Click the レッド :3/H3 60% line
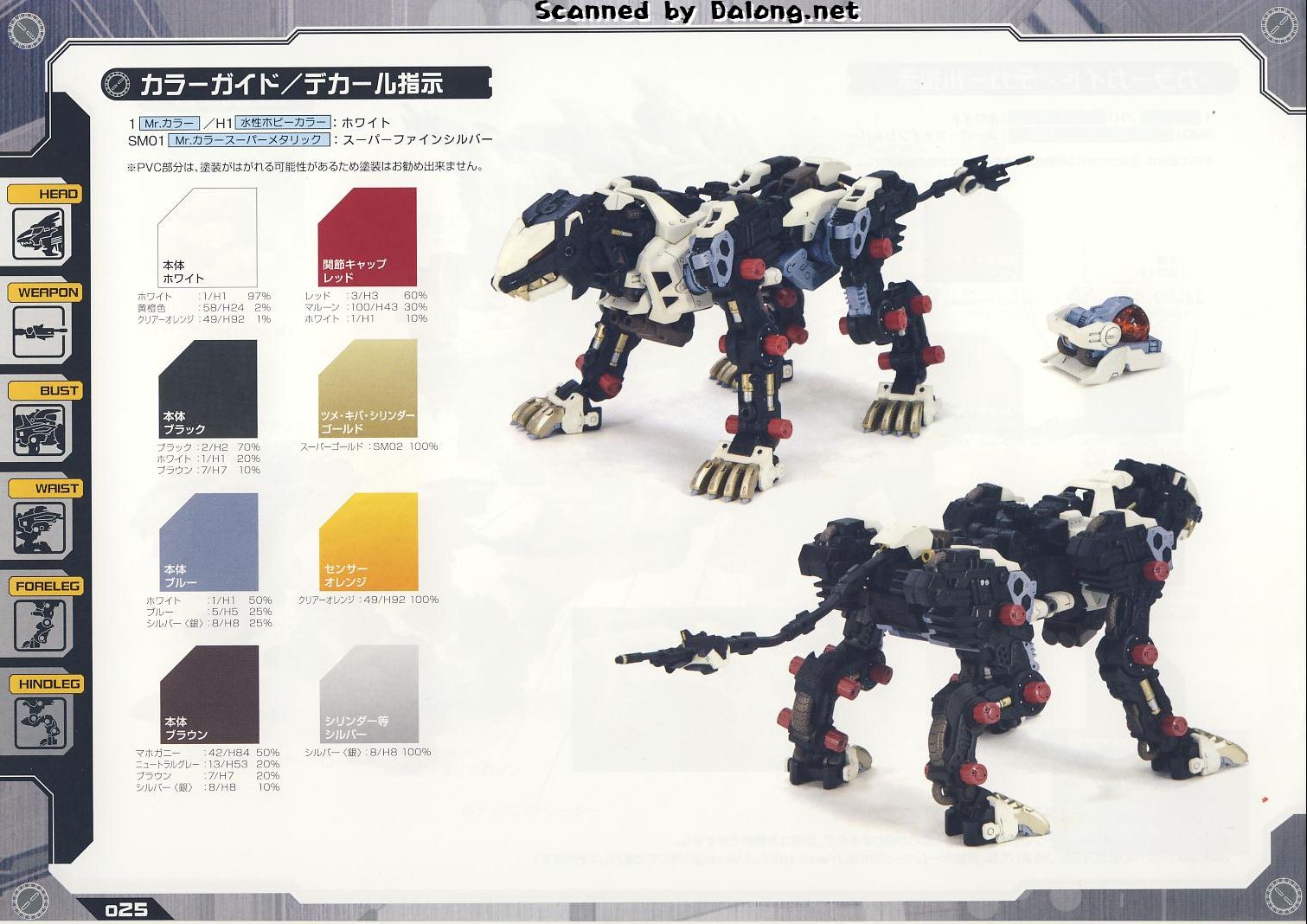The image size is (1307, 924). pos(366,295)
